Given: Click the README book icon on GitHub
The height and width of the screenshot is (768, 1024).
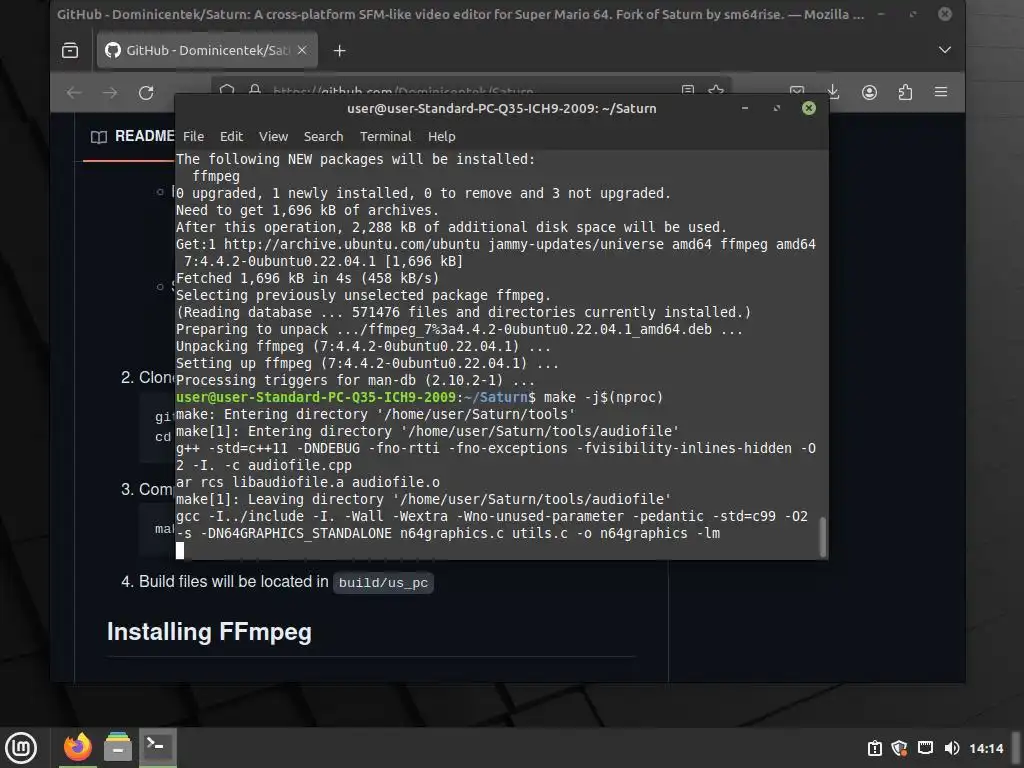Looking at the screenshot, I should click(x=99, y=136).
